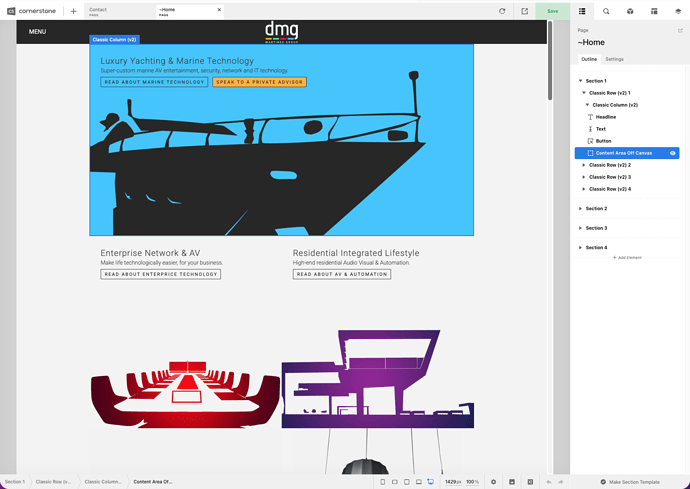Viewport: 690px width, 489px height.
Task: Collapse Classic Column (v2) in outline
Action: click(x=587, y=105)
